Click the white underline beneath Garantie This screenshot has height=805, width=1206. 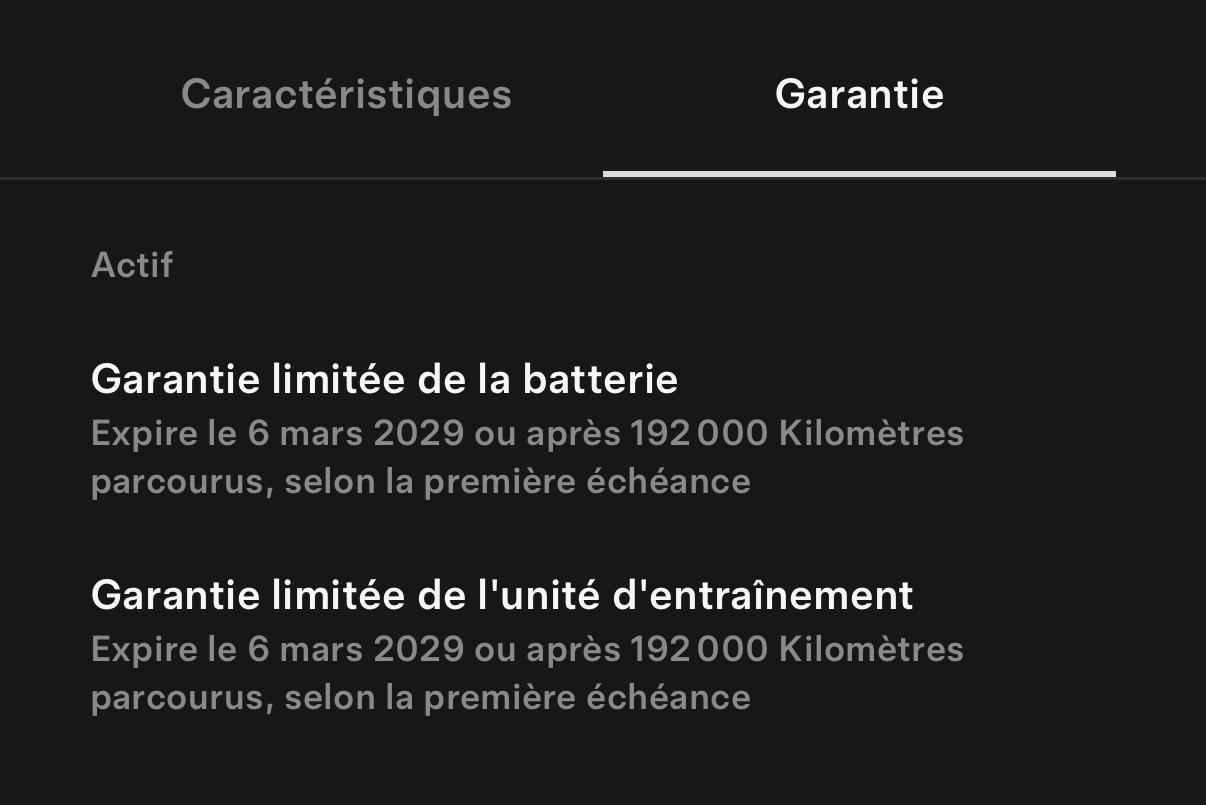859,174
